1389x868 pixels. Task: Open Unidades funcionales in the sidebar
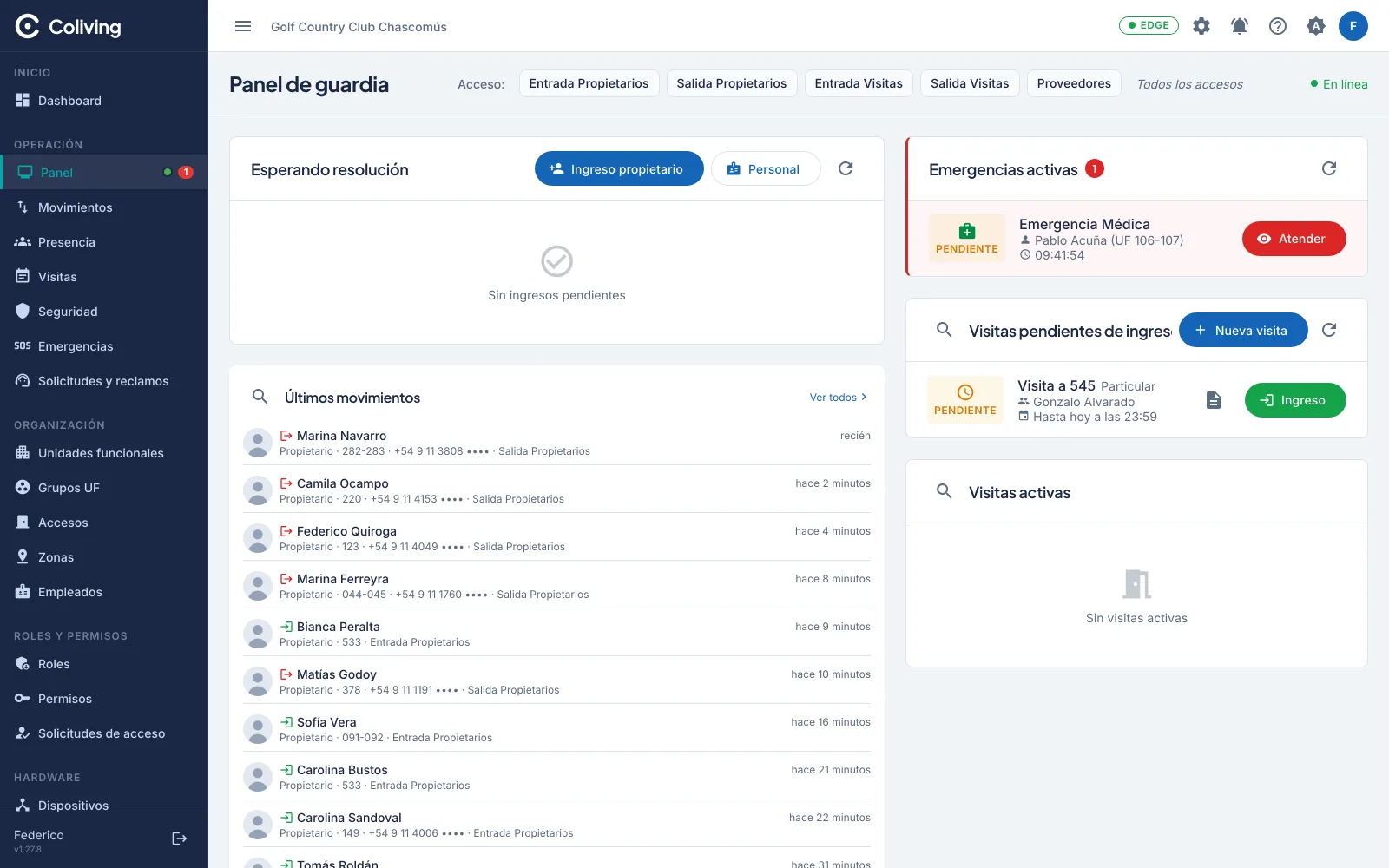point(104,453)
